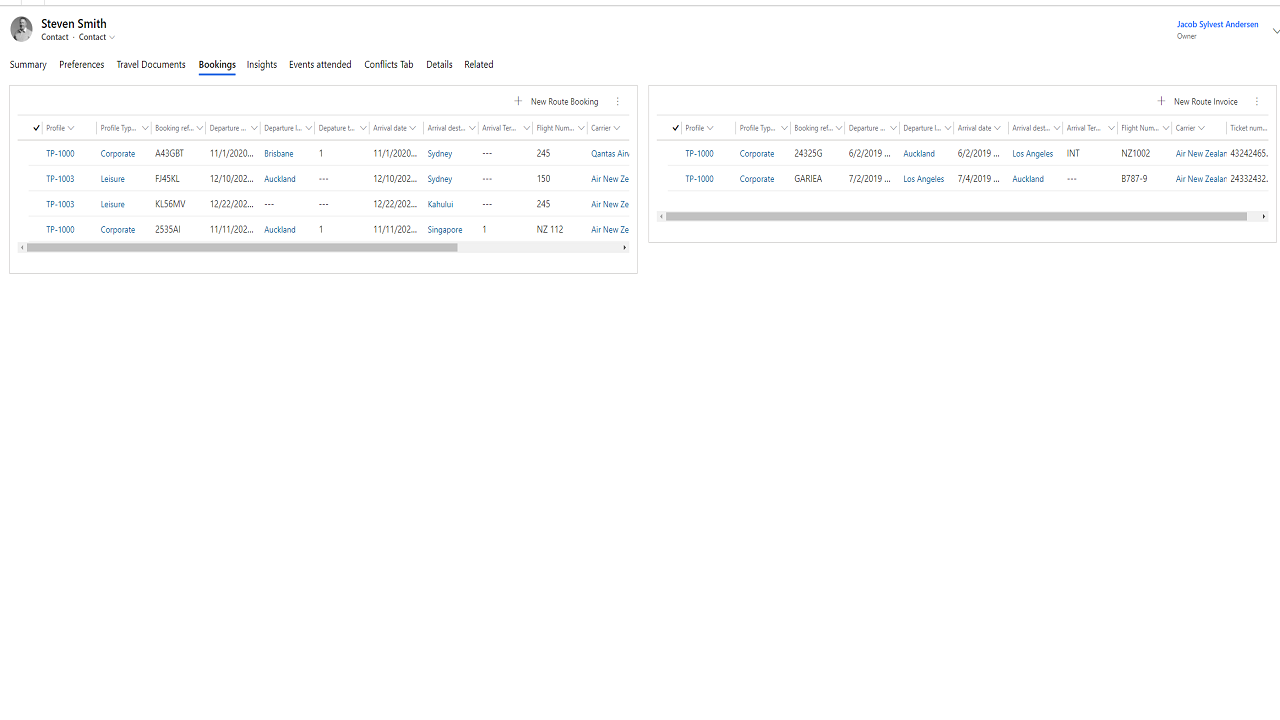The height and width of the screenshot is (720, 1280).
Task: Open Air New Zealand carrier in NZ1002 row
Action: coord(1201,154)
